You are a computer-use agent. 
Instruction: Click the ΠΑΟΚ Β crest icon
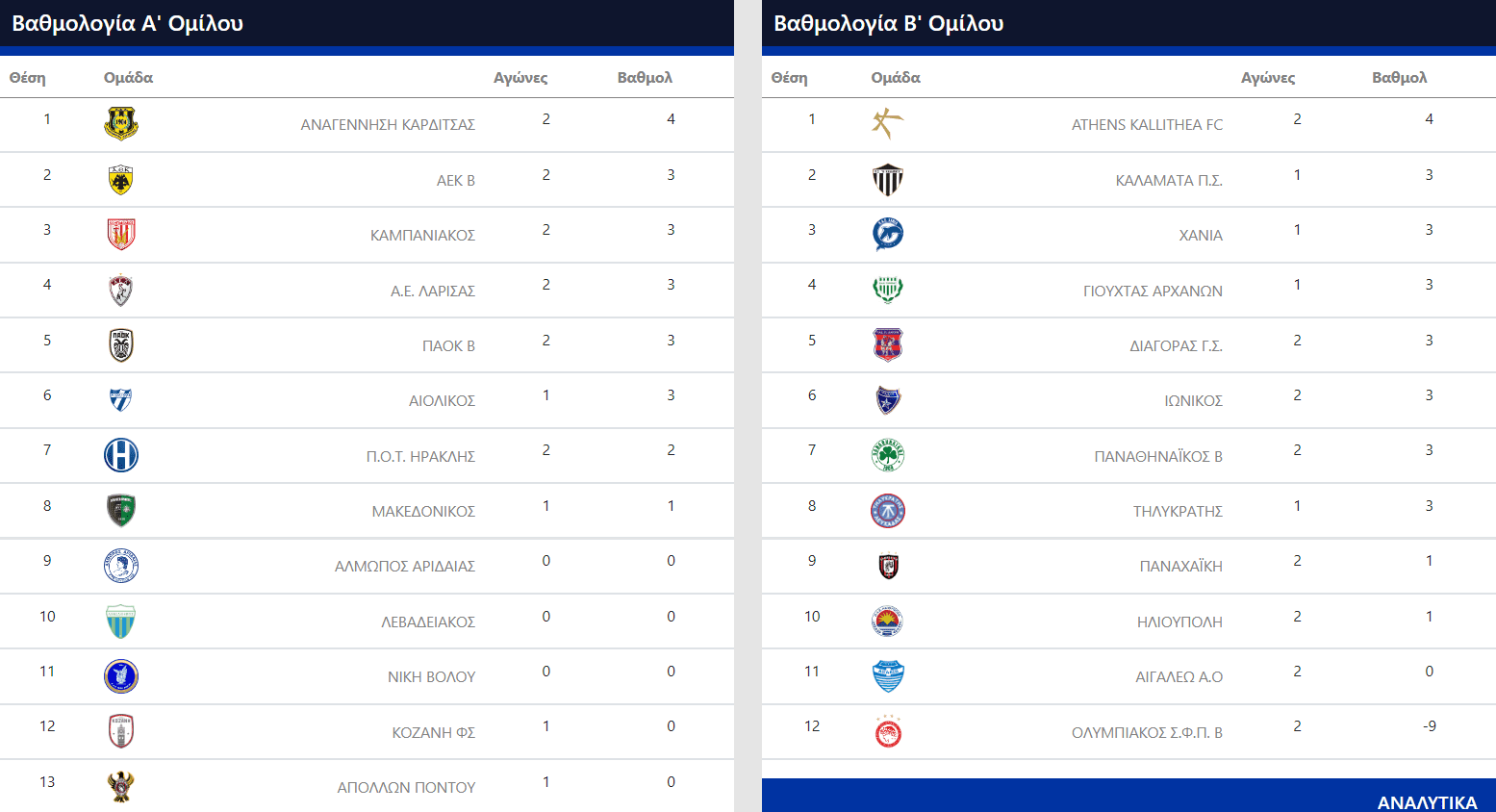121,345
